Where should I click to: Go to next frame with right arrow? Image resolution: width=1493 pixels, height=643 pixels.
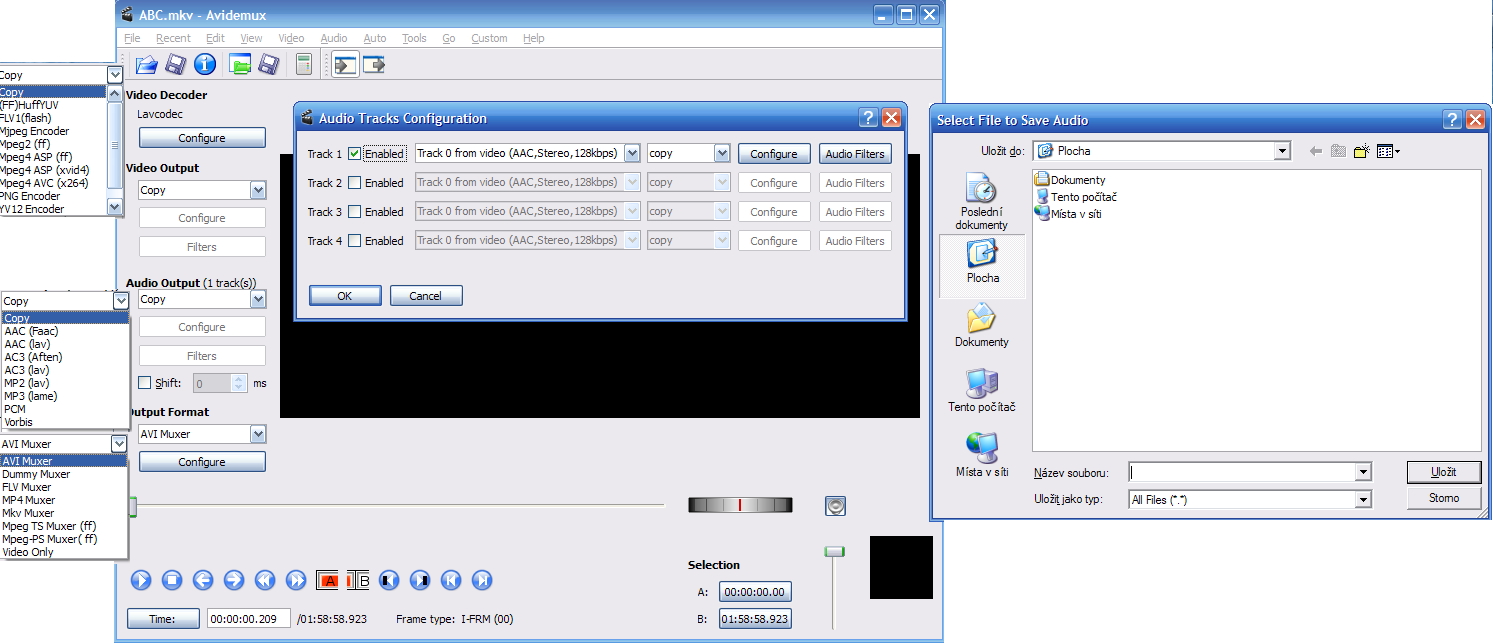tap(234, 580)
